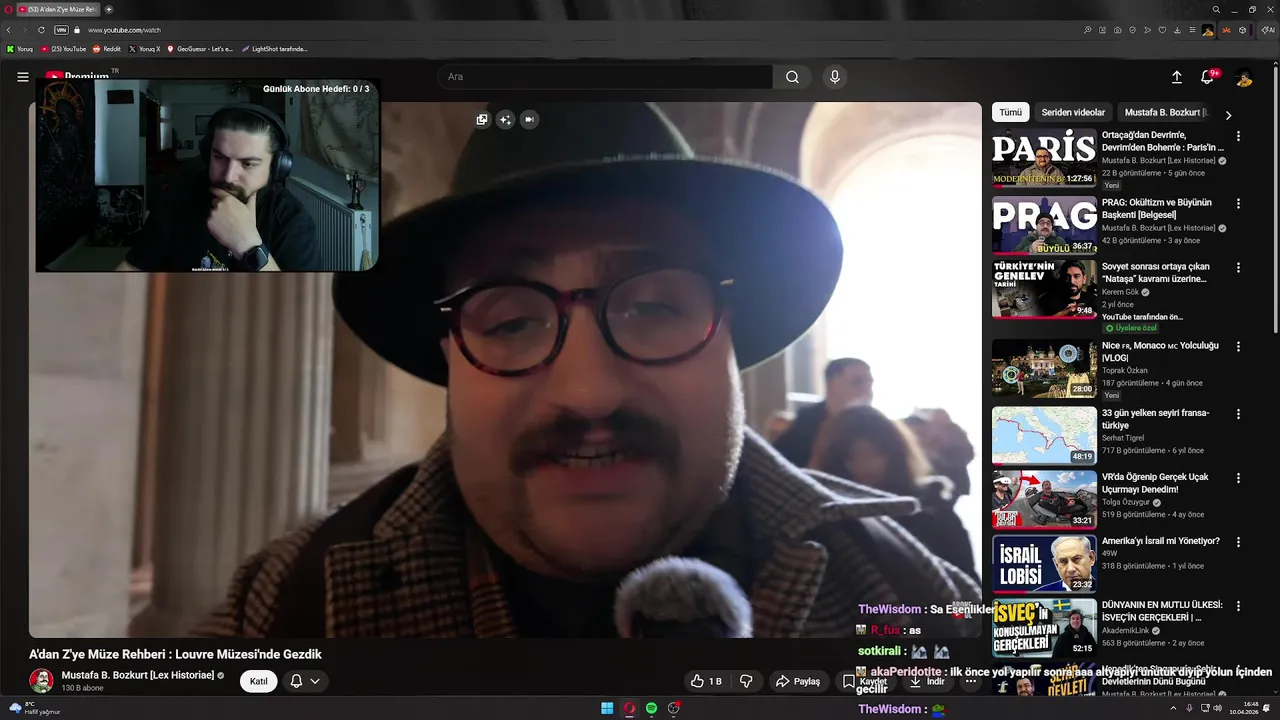1280x720 pixels.
Task: Open the LightShot bookmark
Action: click(x=274, y=49)
